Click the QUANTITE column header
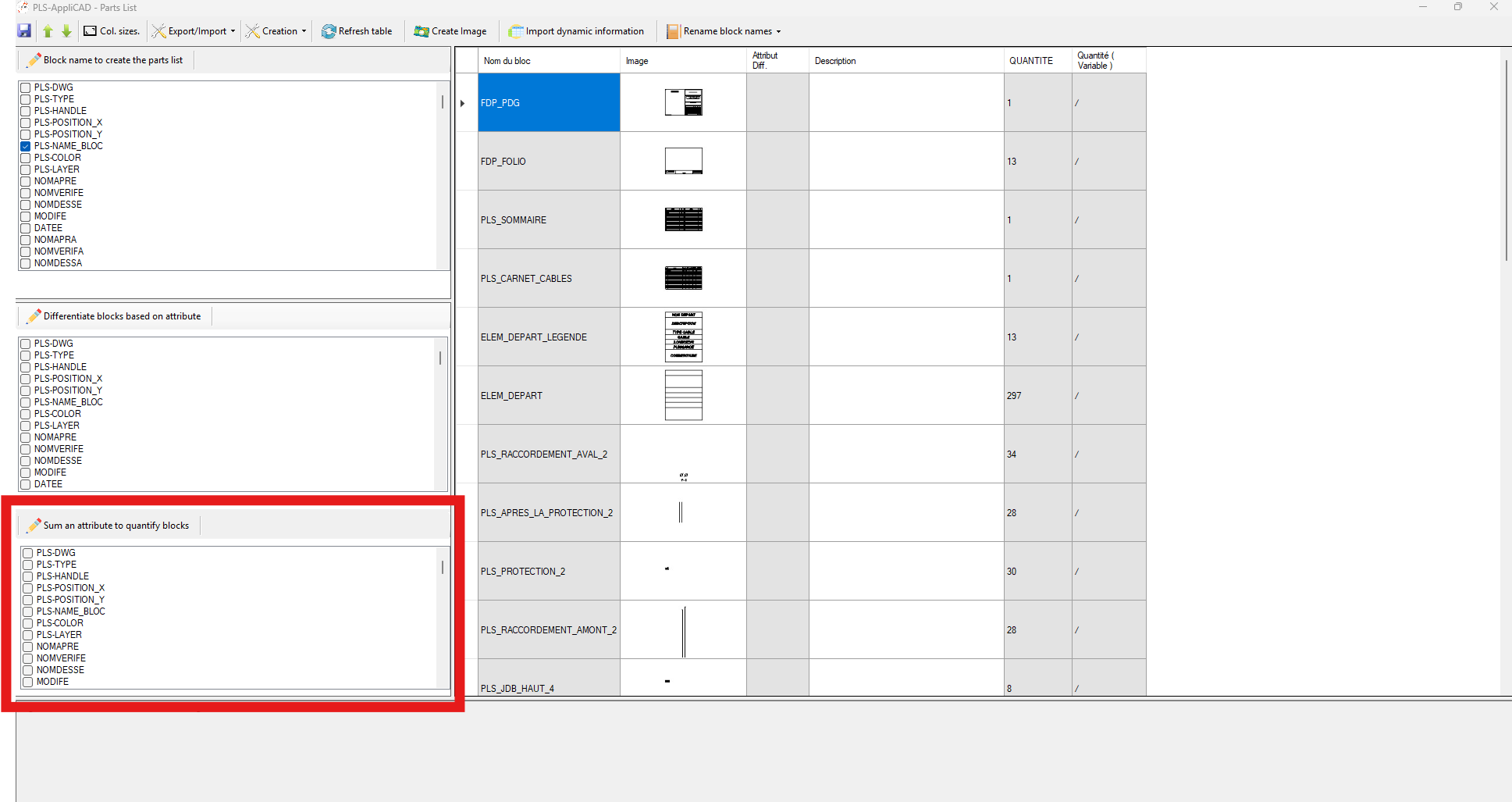The width and height of the screenshot is (1512, 802). pos(1031,61)
